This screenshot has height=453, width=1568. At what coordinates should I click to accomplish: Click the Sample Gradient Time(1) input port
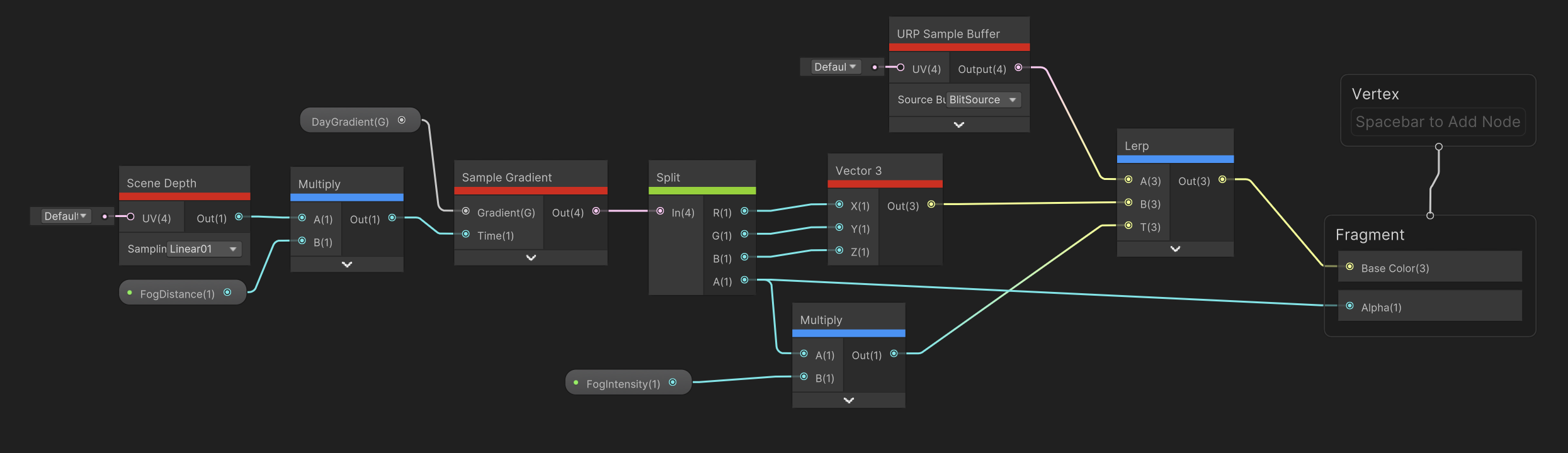(x=466, y=234)
